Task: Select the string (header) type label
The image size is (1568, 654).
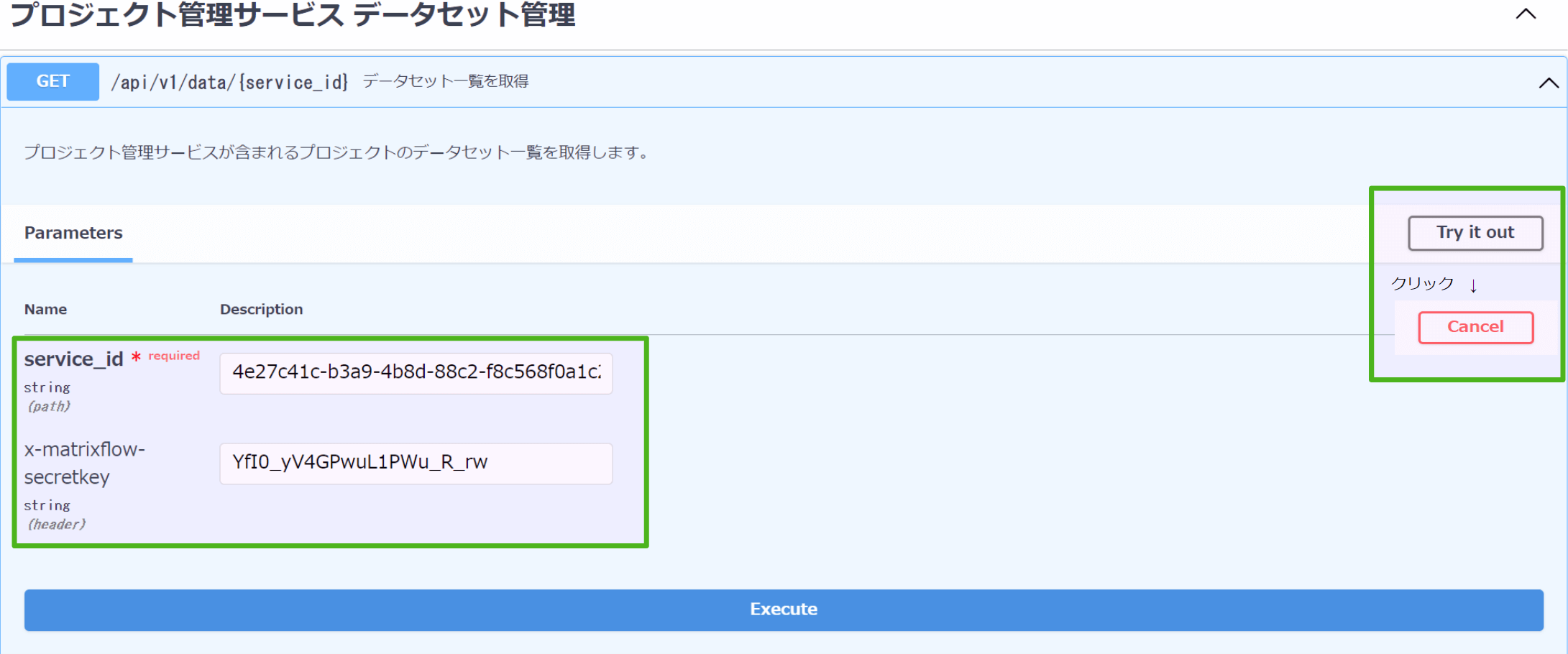Action: [55, 514]
